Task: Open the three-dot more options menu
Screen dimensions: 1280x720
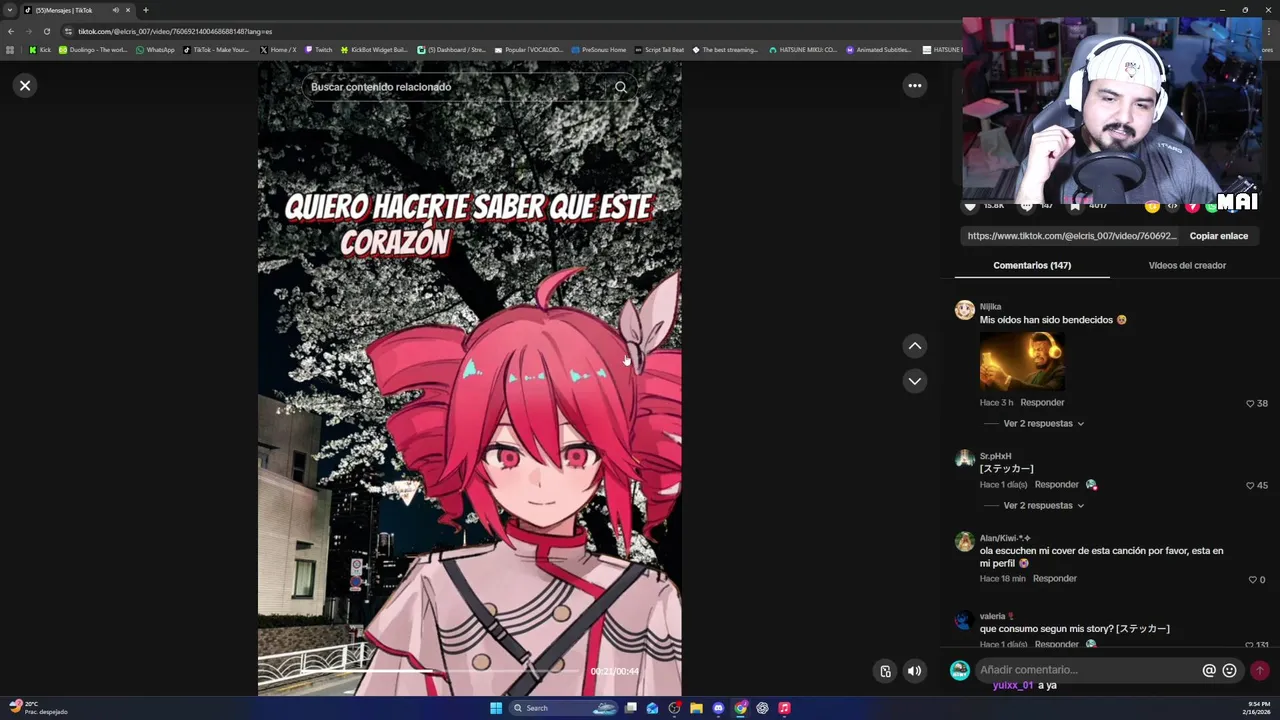Action: pyautogui.click(x=914, y=86)
